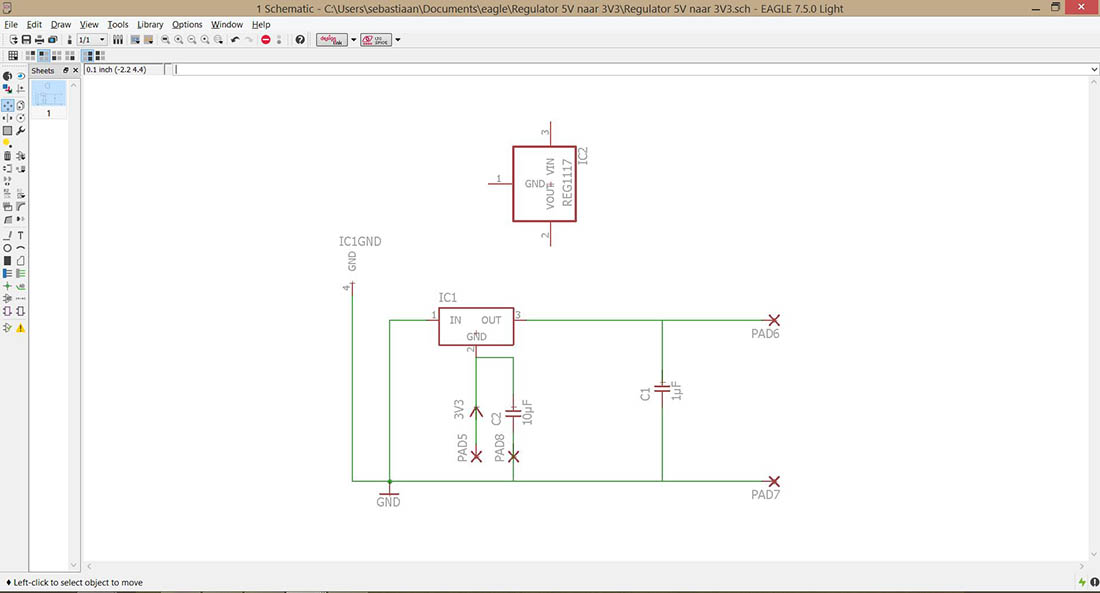Click the DesignLink button
1100x593 pixels.
(x=332, y=40)
